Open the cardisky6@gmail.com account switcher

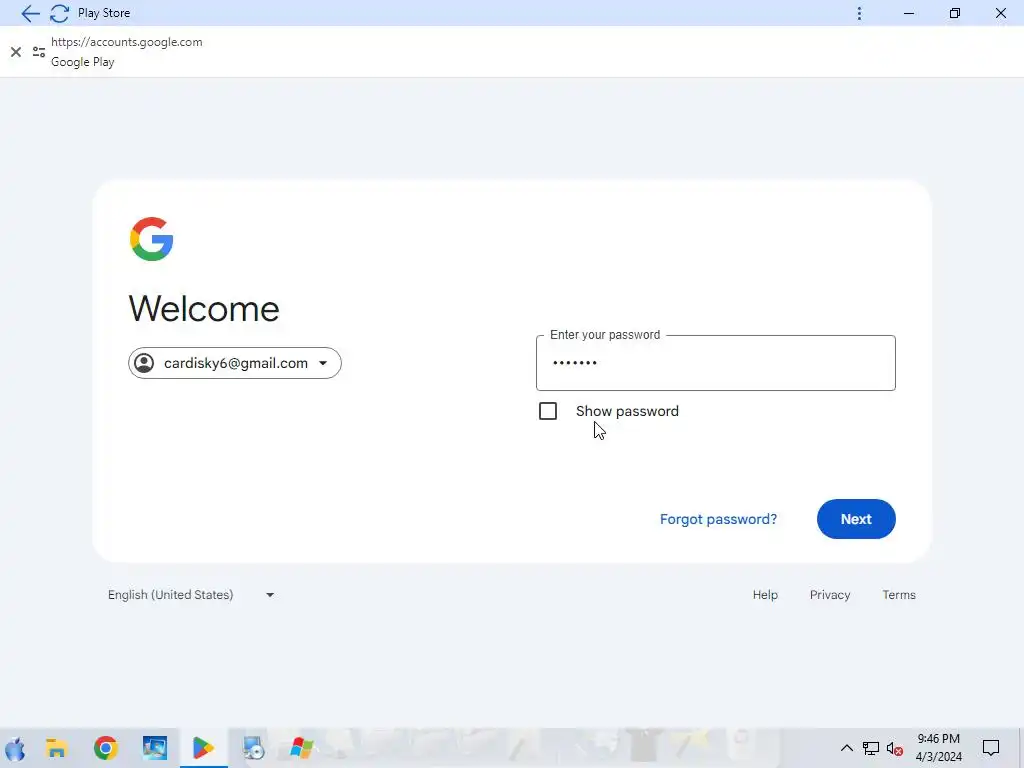(x=235, y=363)
